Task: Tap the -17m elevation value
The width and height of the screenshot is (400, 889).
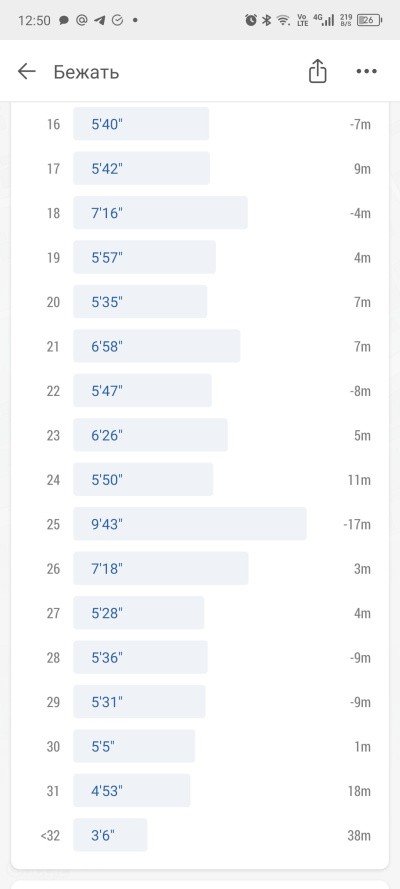Action: pyautogui.click(x=357, y=524)
